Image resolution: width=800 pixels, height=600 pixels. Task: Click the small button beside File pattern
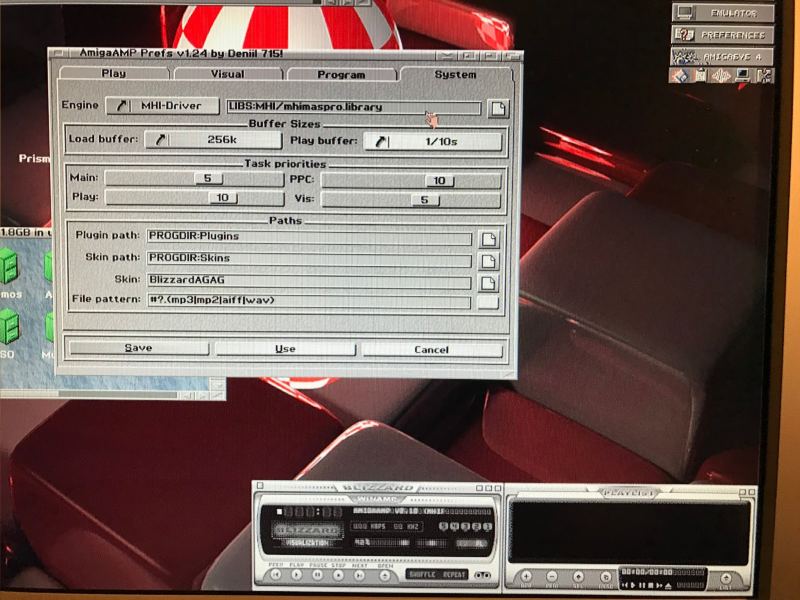tap(488, 302)
